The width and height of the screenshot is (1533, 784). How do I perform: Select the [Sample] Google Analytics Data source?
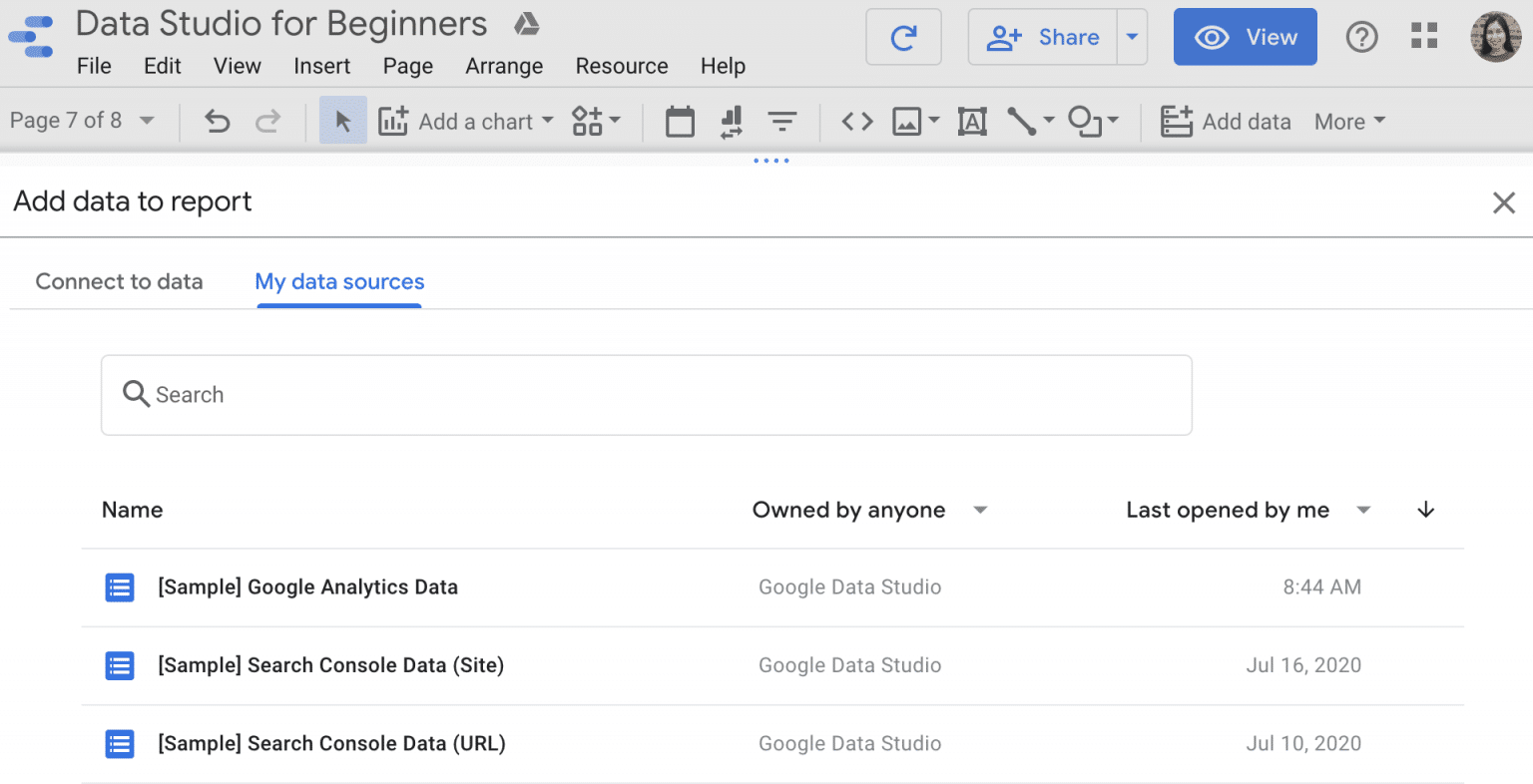(x=308, y=588)
